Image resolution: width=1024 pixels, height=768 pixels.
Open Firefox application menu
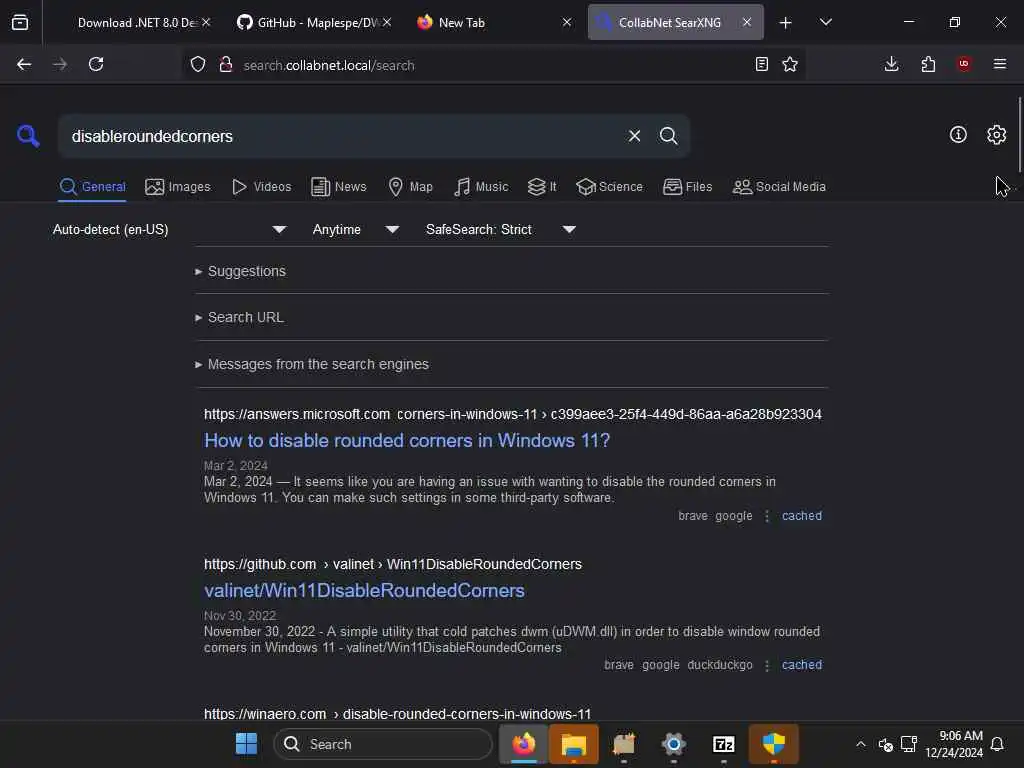pos(1000,64)
